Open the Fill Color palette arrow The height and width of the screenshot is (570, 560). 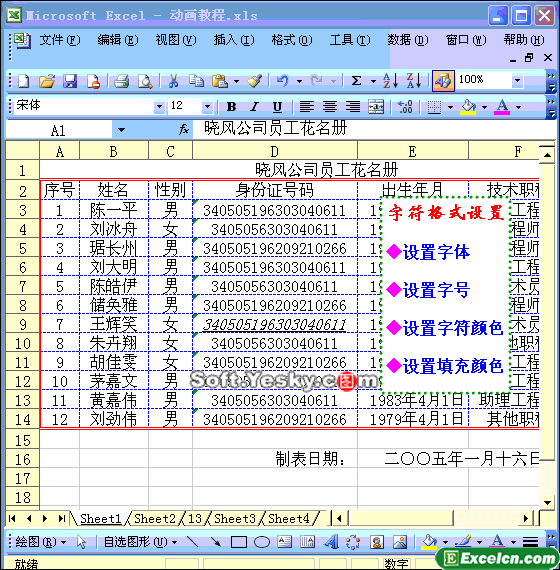point(484,107)
